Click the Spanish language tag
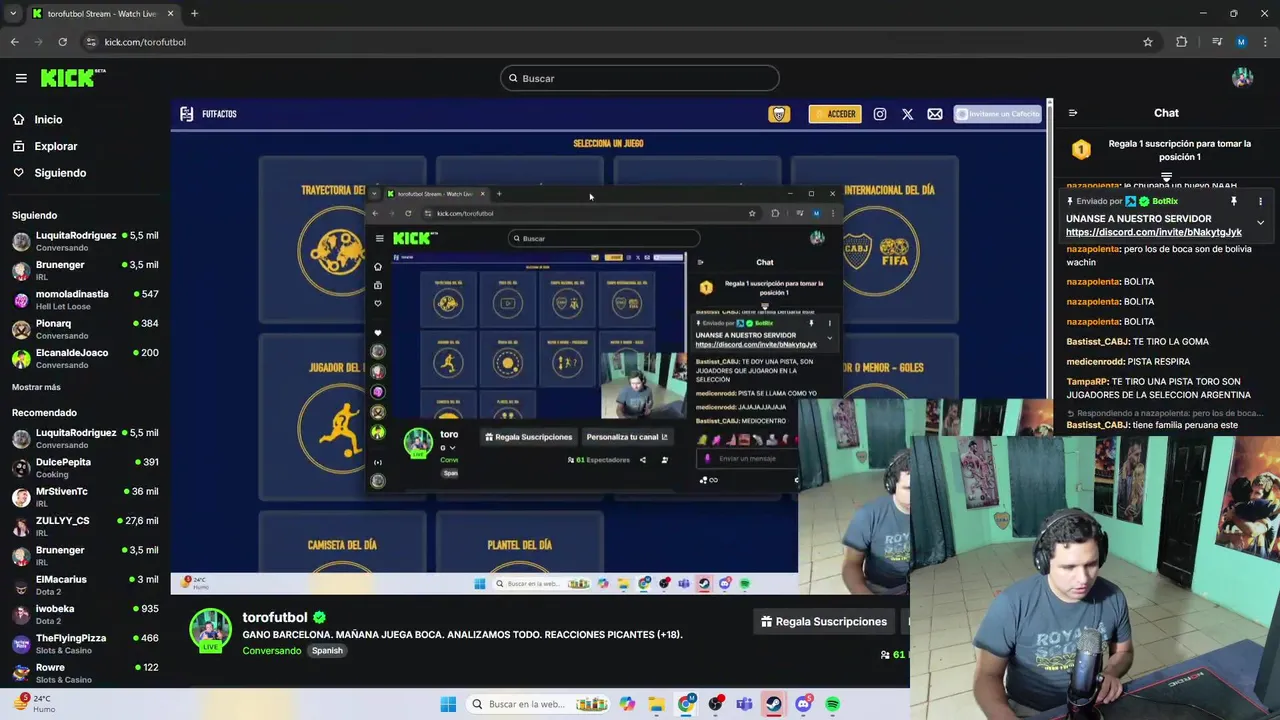Viewport: 1280px width, 720px height. tap(327, 650)
